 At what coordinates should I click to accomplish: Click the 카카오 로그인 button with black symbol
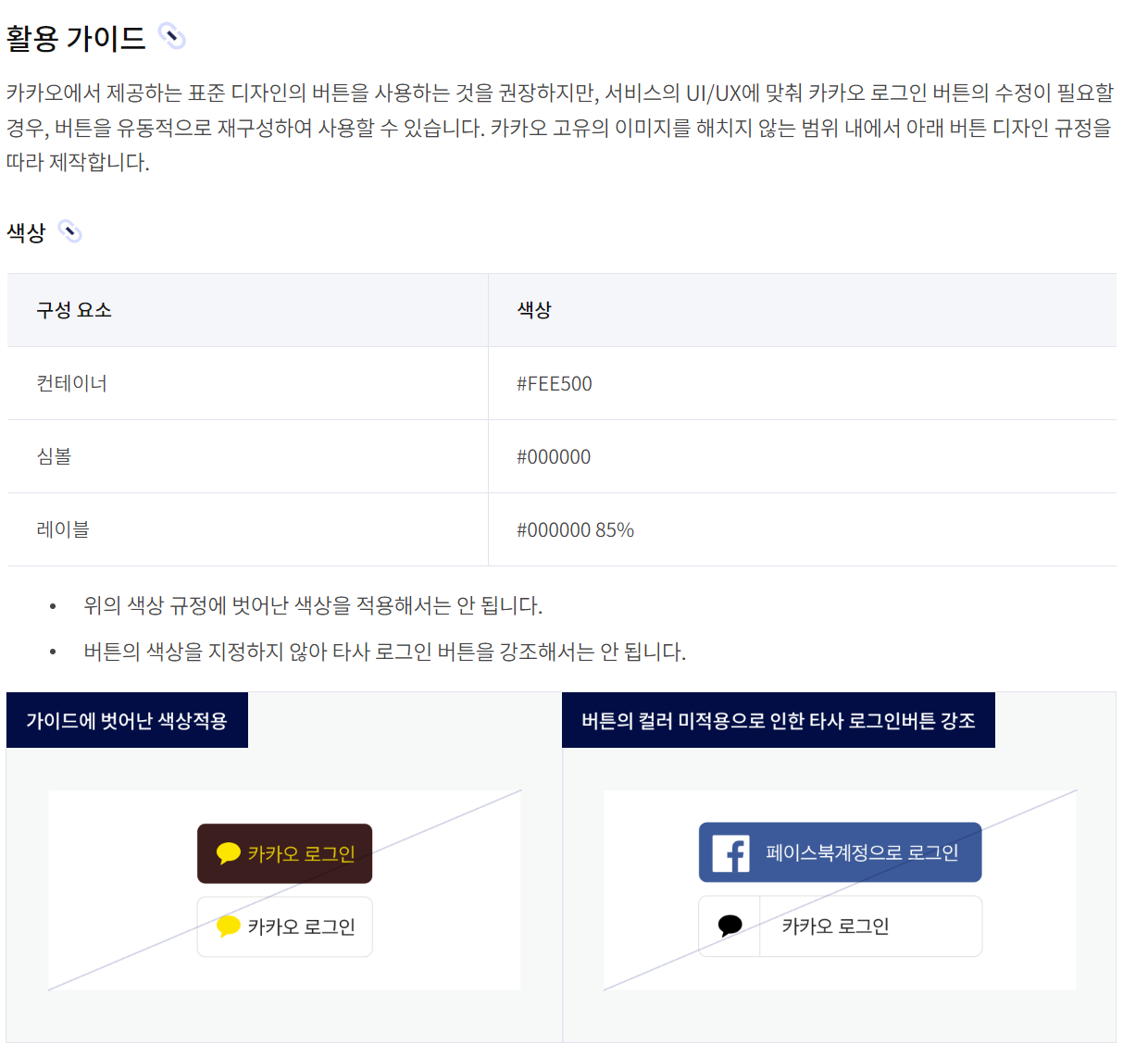tap(840, 926)
